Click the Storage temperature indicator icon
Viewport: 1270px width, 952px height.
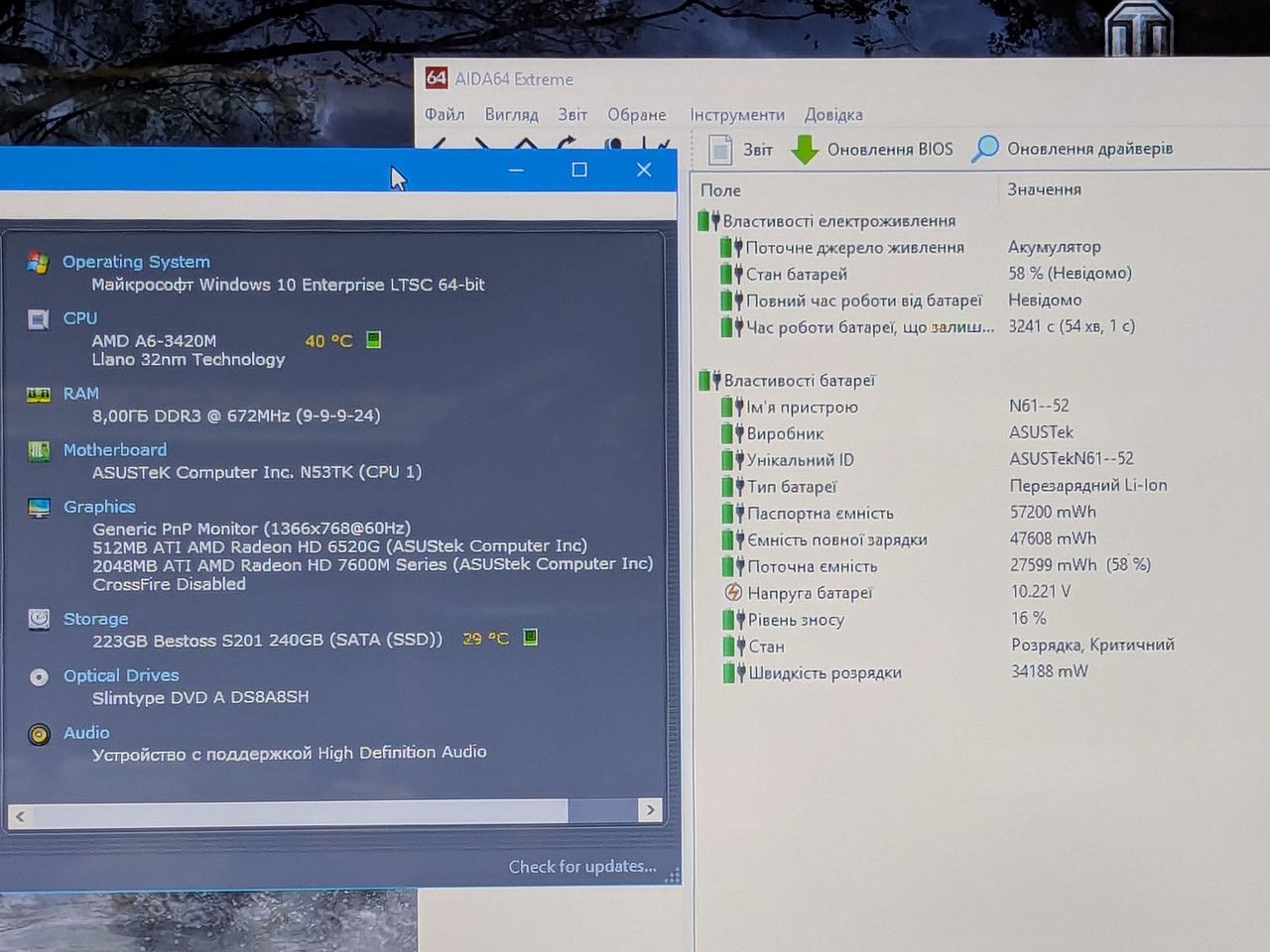(x=531, y=638)
